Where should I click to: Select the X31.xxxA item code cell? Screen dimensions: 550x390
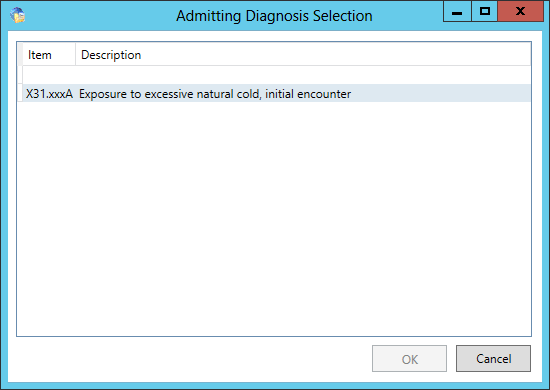pos(49,94)
